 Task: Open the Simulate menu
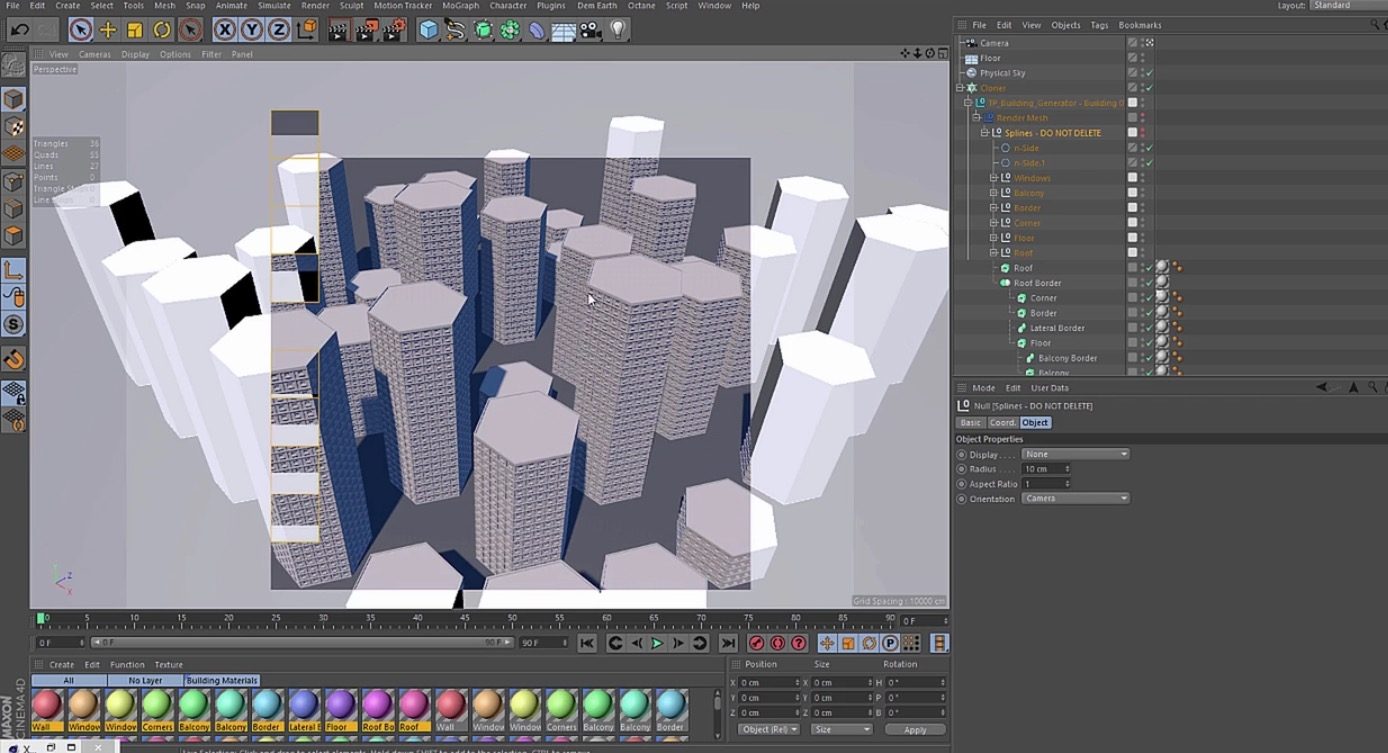click(x=274, y=6)
